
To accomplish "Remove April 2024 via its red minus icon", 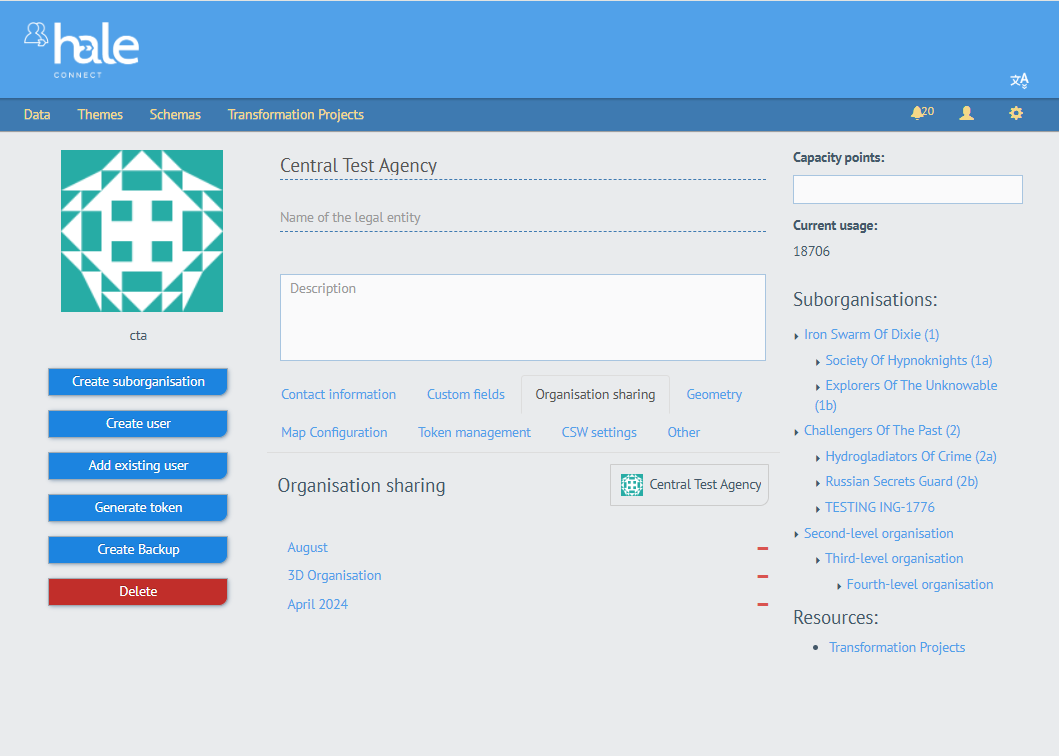I will pos(762,605).
